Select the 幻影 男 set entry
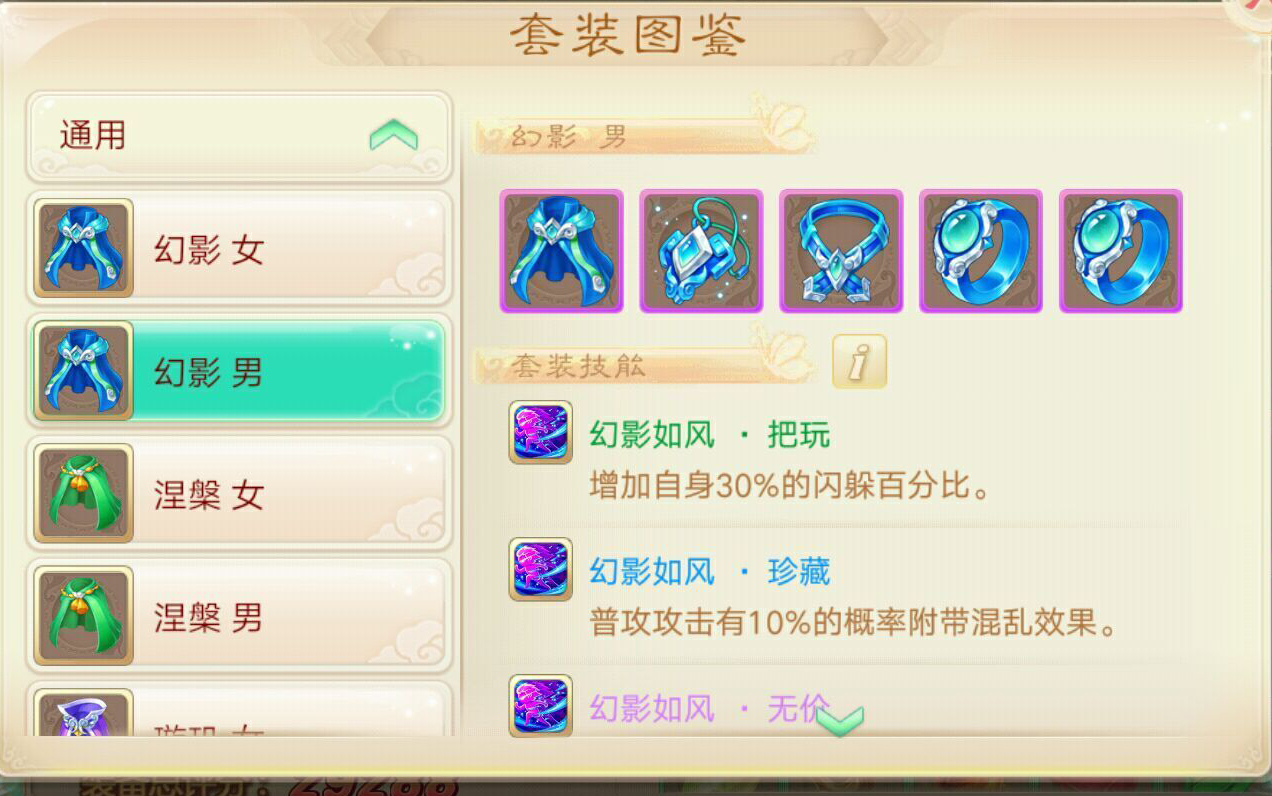1272x796 pixels. [239, 370]
